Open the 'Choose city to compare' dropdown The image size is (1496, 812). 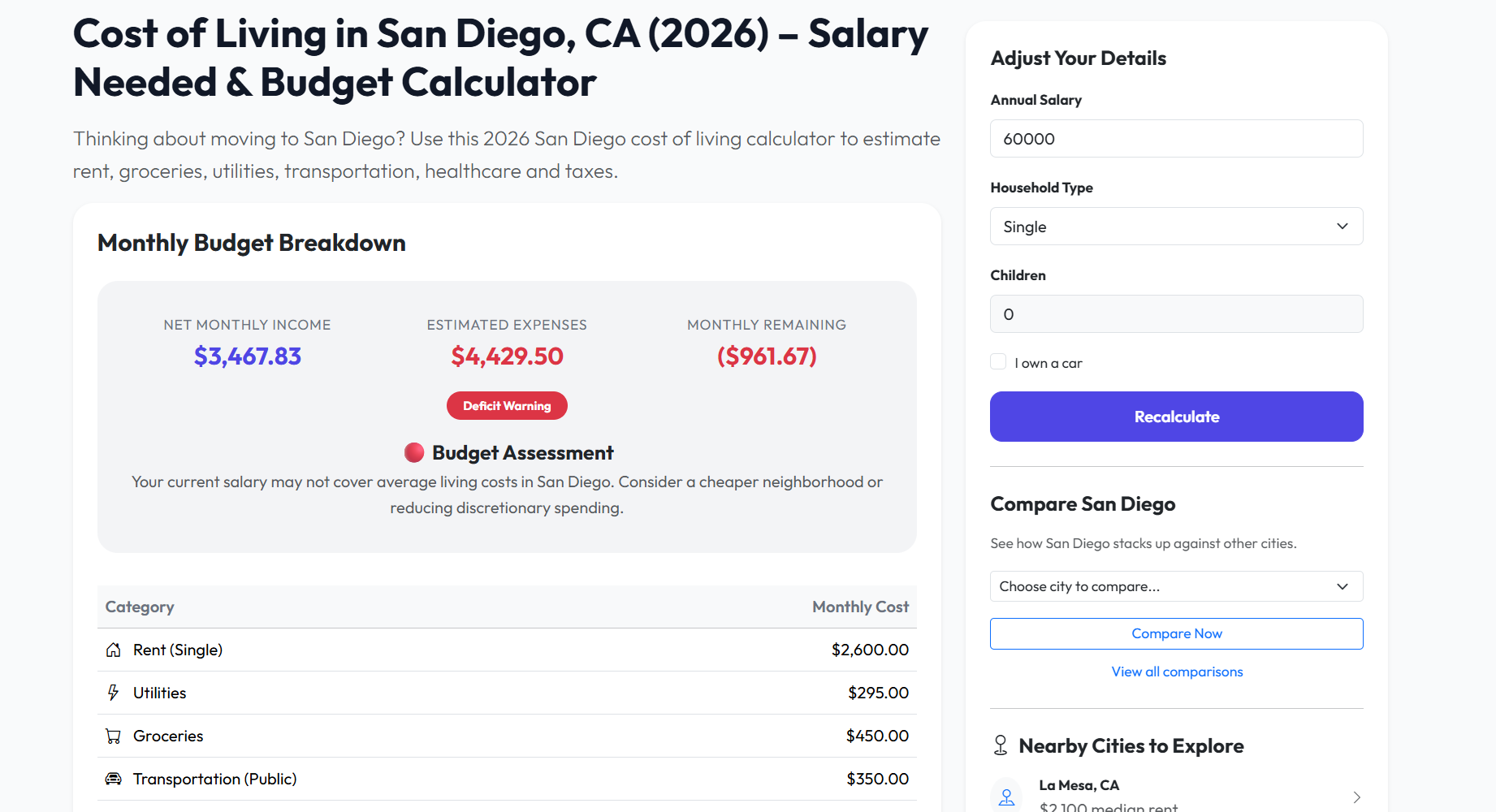pos(1176,585)
